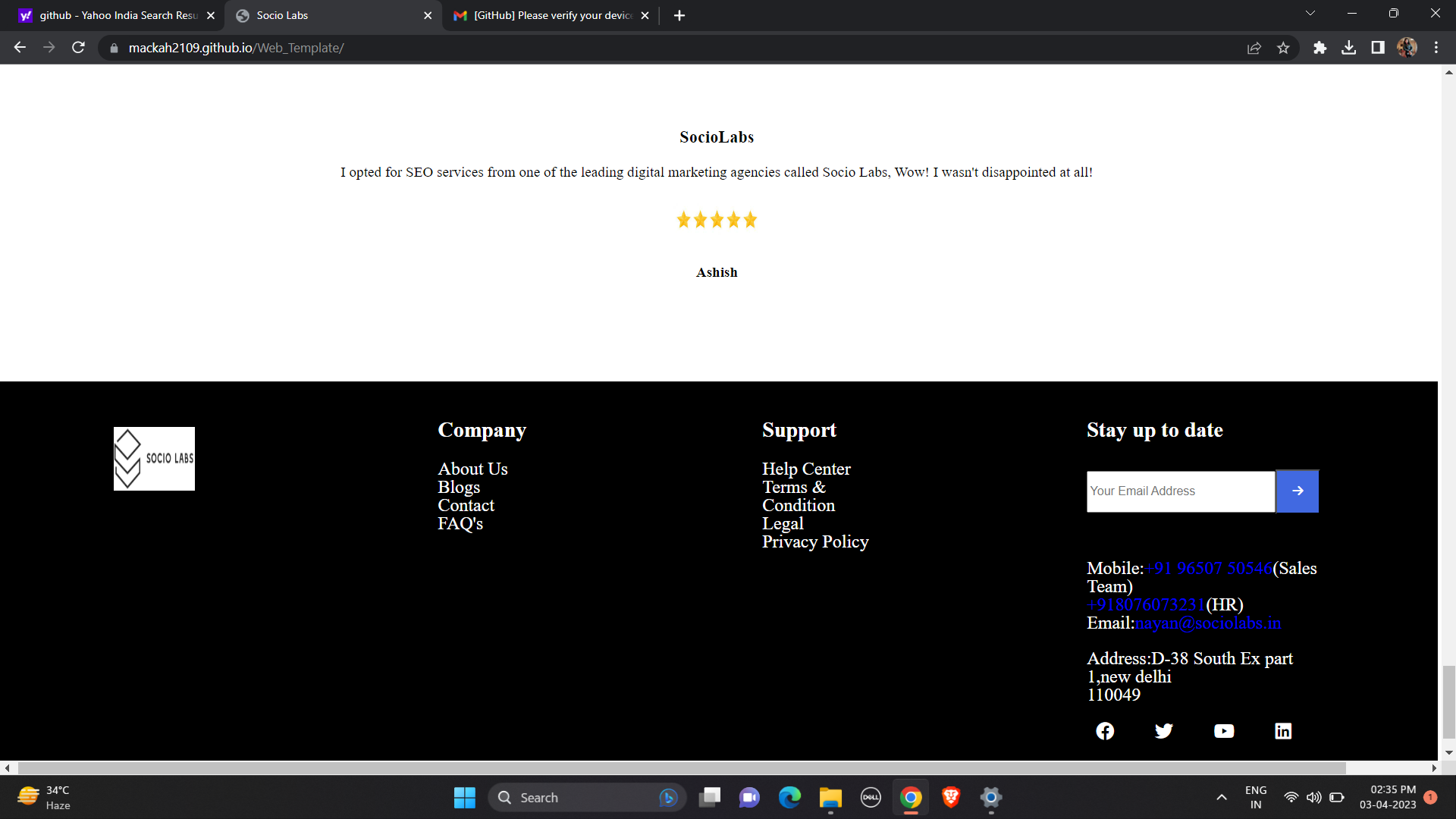Click the Socio Labs logo in the footer

click(x=154, y=458)
